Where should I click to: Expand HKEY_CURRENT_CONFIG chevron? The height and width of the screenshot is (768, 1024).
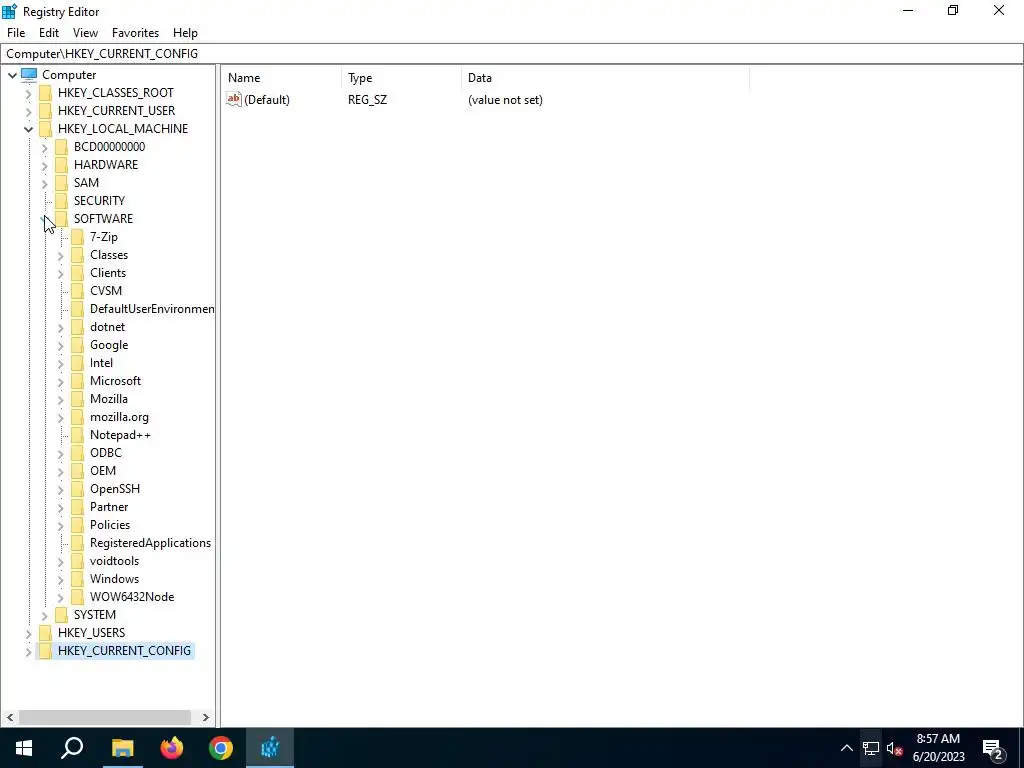pyautogui.click(x=28, y=651)
